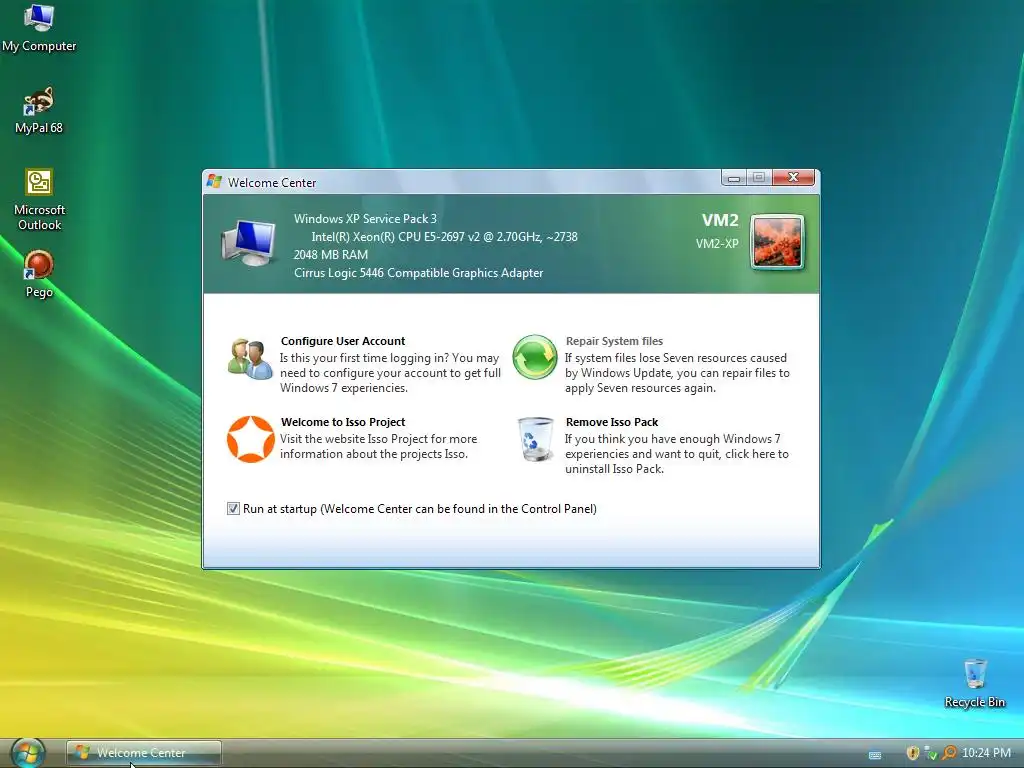The height and width of the screenshot is (768, 1024).
Task: Click the 'Visit the website Isso Project' description
Action: pos(378,447)
